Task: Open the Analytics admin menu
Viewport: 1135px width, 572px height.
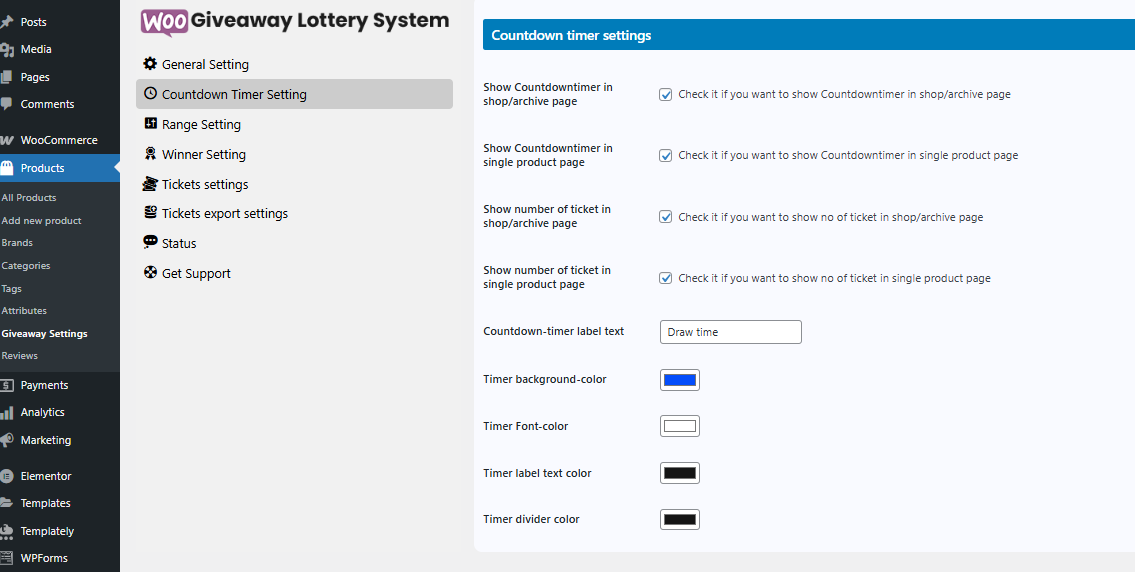Action: (x=42, y=412)
